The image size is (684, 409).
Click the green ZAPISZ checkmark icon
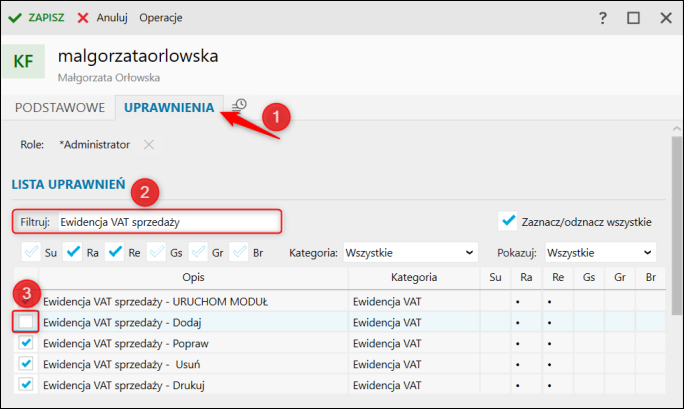(15, 18)
